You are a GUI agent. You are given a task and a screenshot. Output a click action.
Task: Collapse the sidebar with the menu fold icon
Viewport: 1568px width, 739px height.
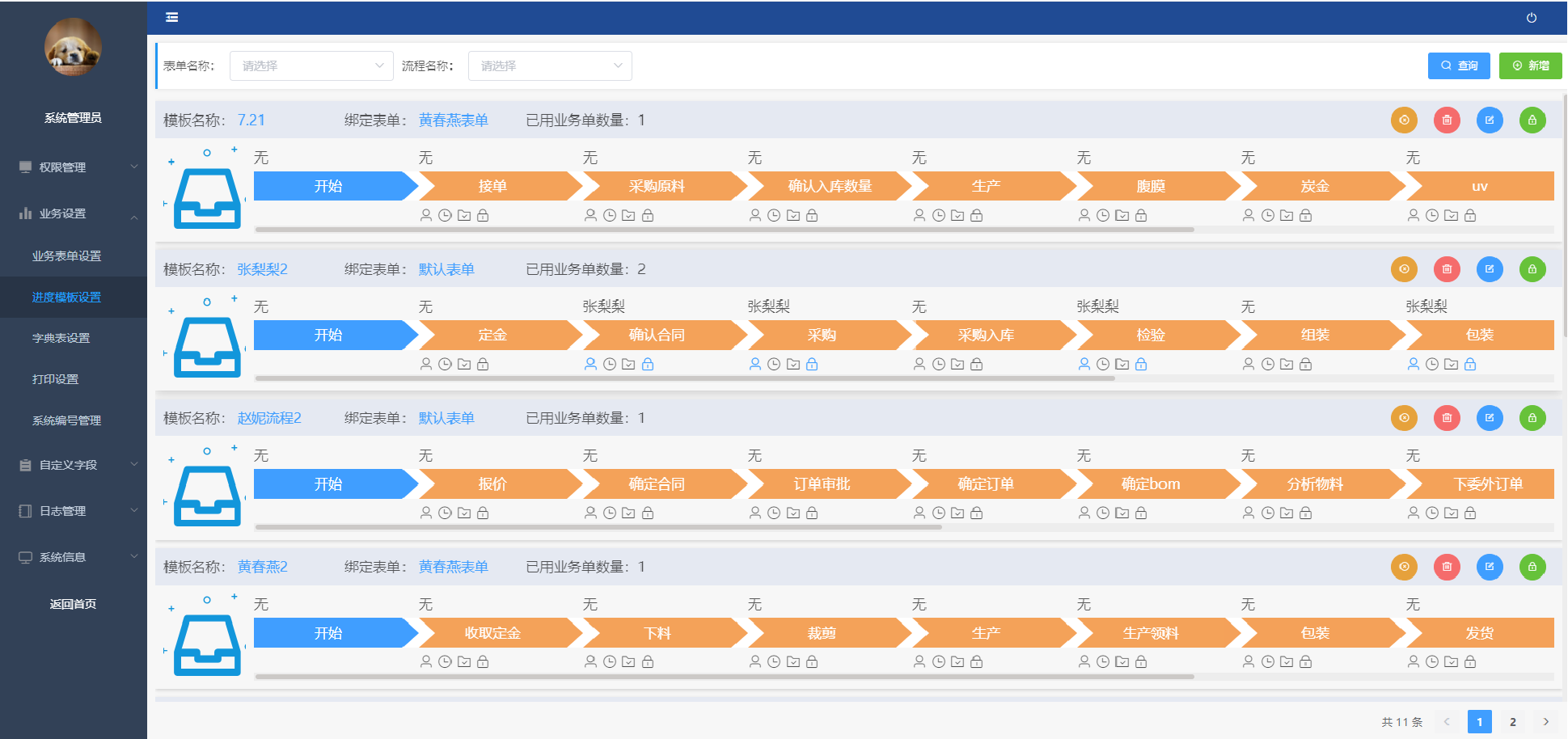click(x=171, y=18)
